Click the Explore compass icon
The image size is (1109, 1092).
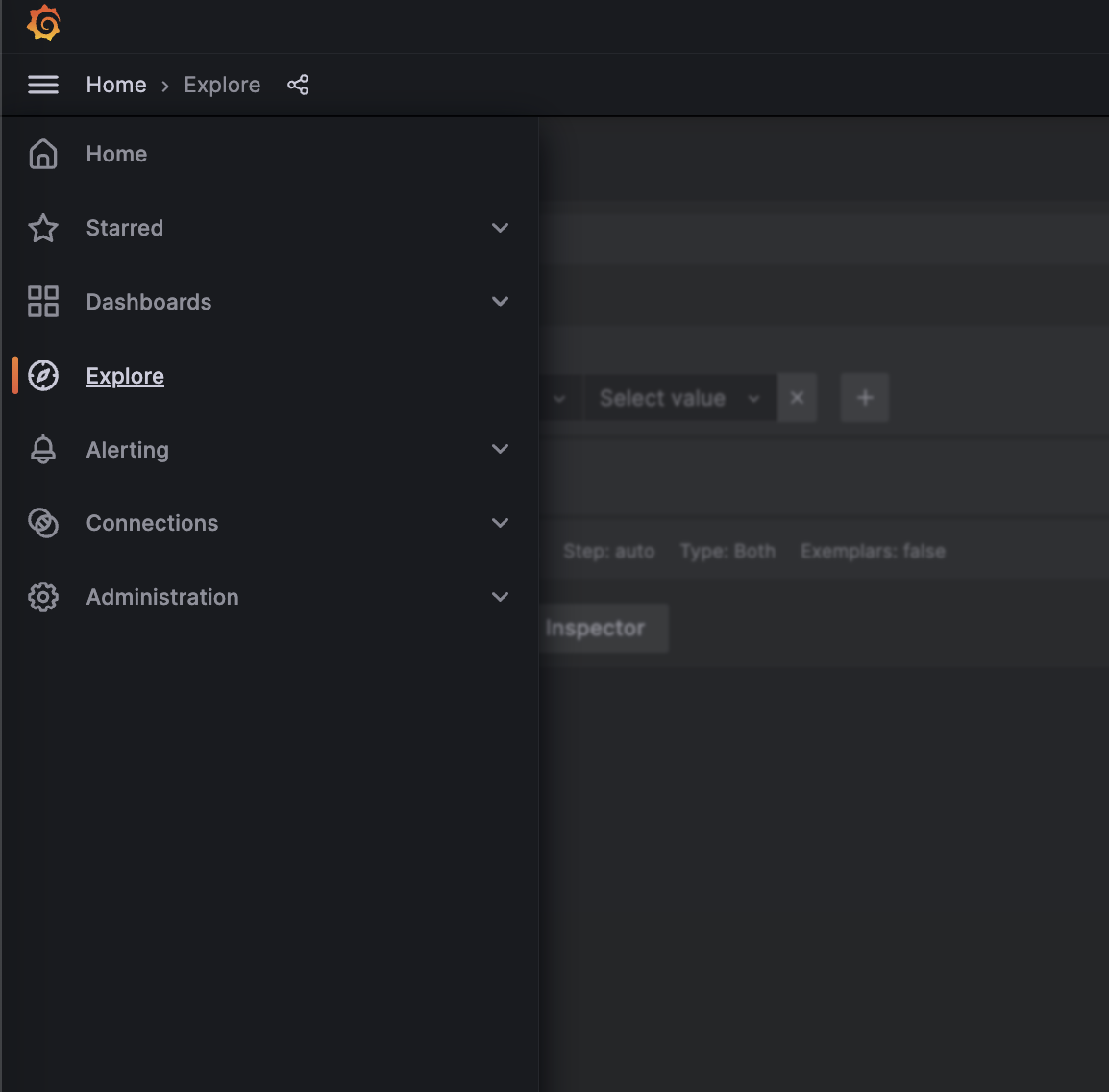click(43, 376)
